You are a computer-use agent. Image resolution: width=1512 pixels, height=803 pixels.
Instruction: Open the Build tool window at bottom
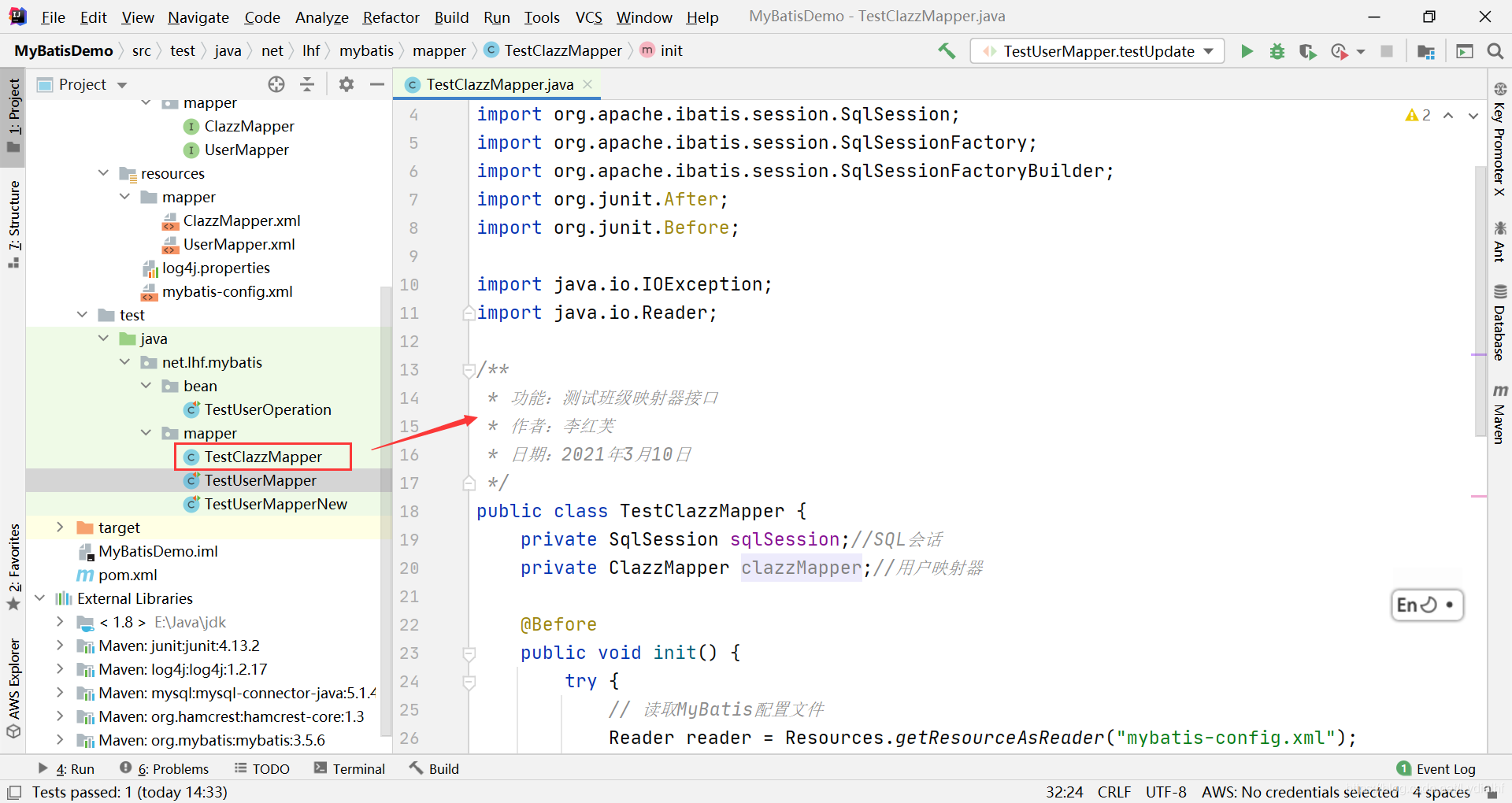coord(434,769)
